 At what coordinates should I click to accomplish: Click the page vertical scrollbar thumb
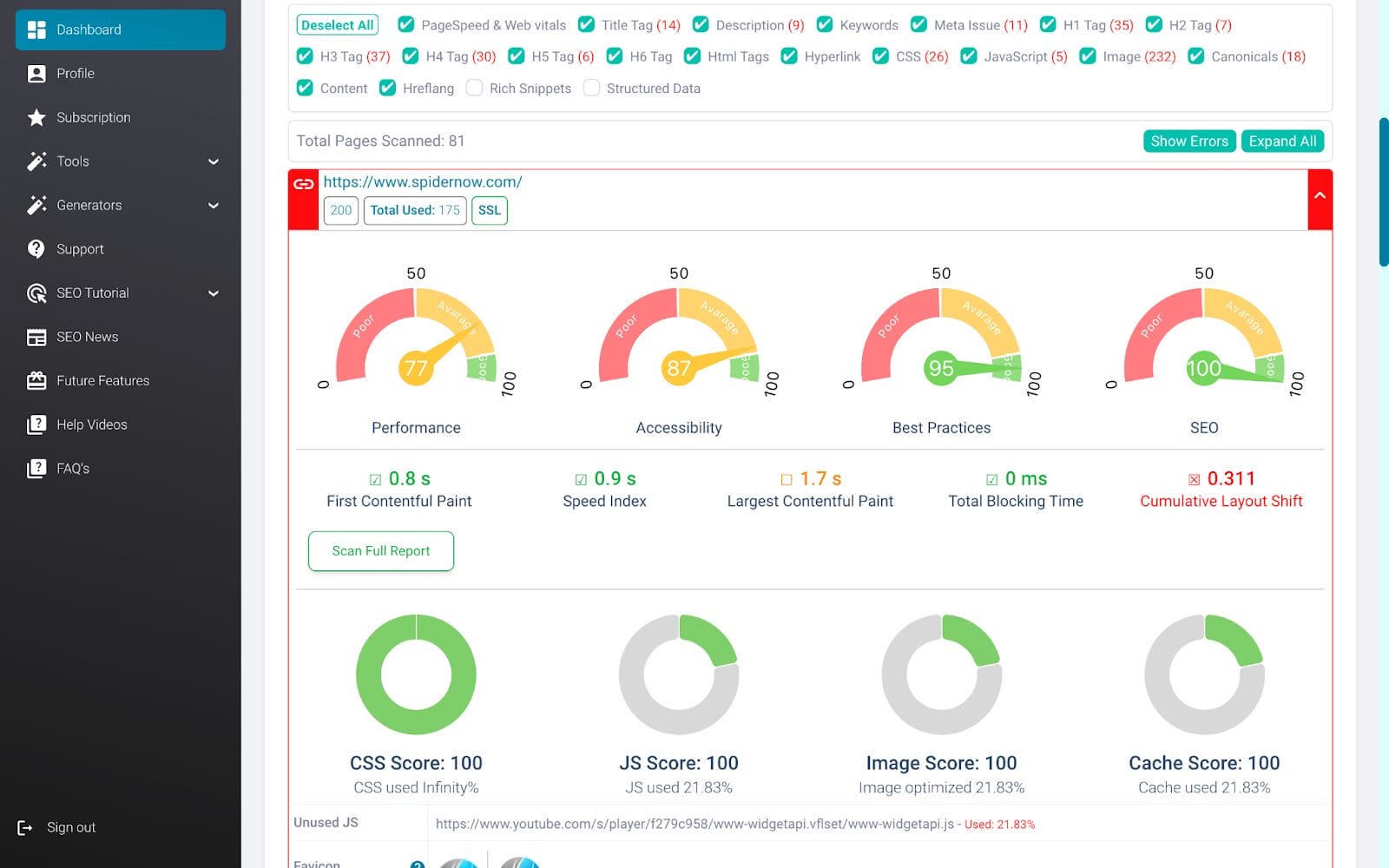[x=1383, y=191]
